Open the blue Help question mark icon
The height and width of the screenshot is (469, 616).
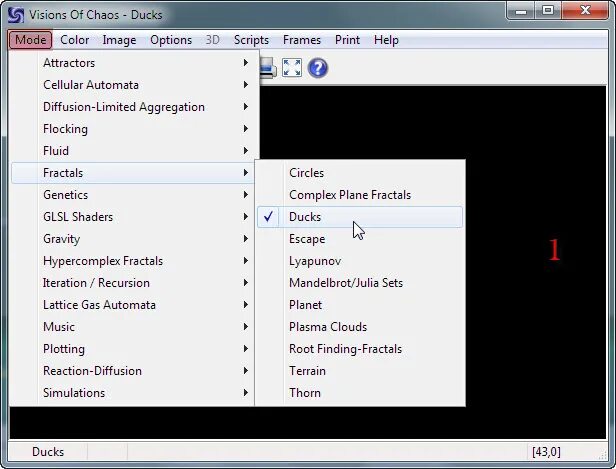coord(317,68)
